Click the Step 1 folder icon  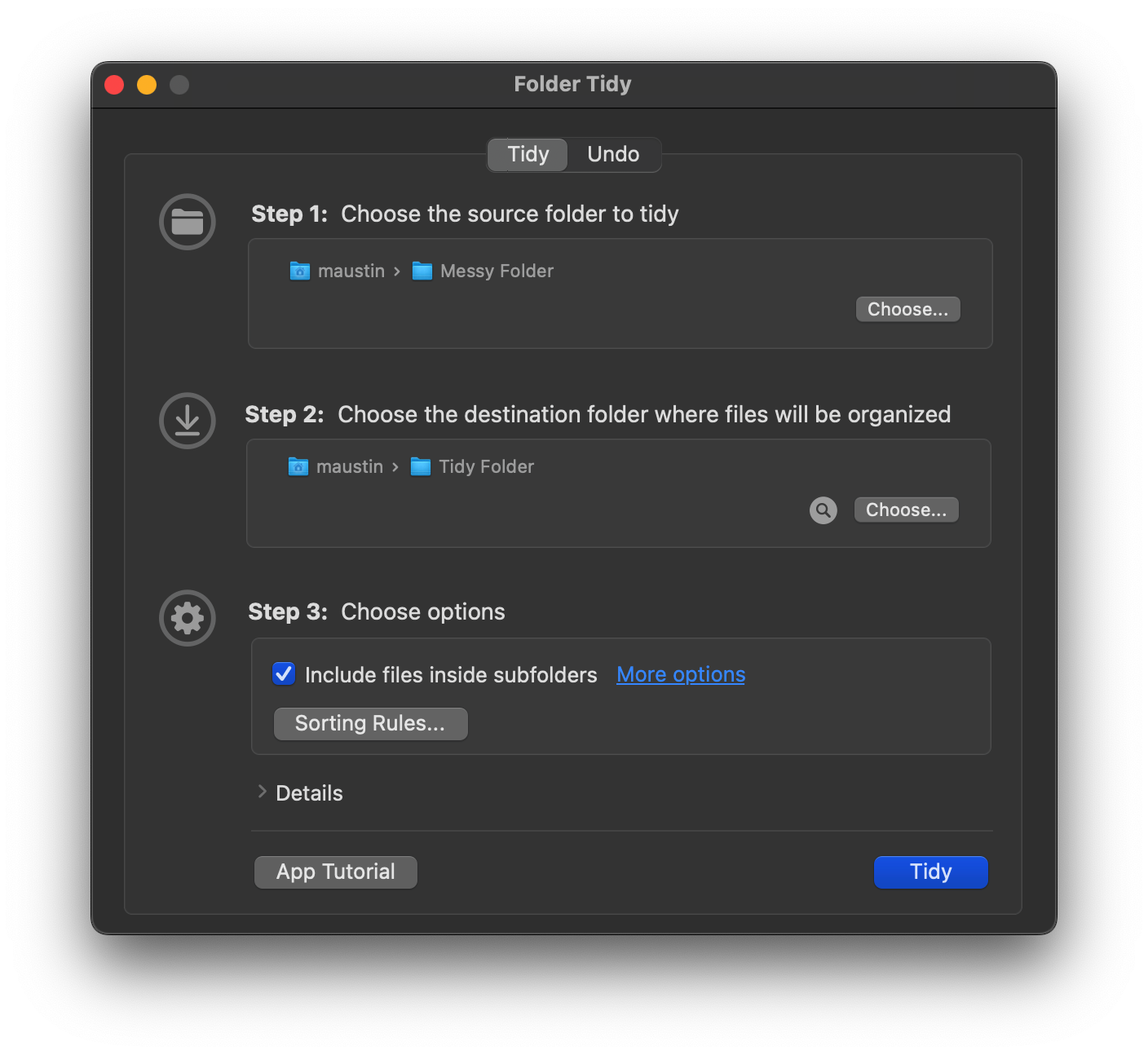click(x=187, y=222)
